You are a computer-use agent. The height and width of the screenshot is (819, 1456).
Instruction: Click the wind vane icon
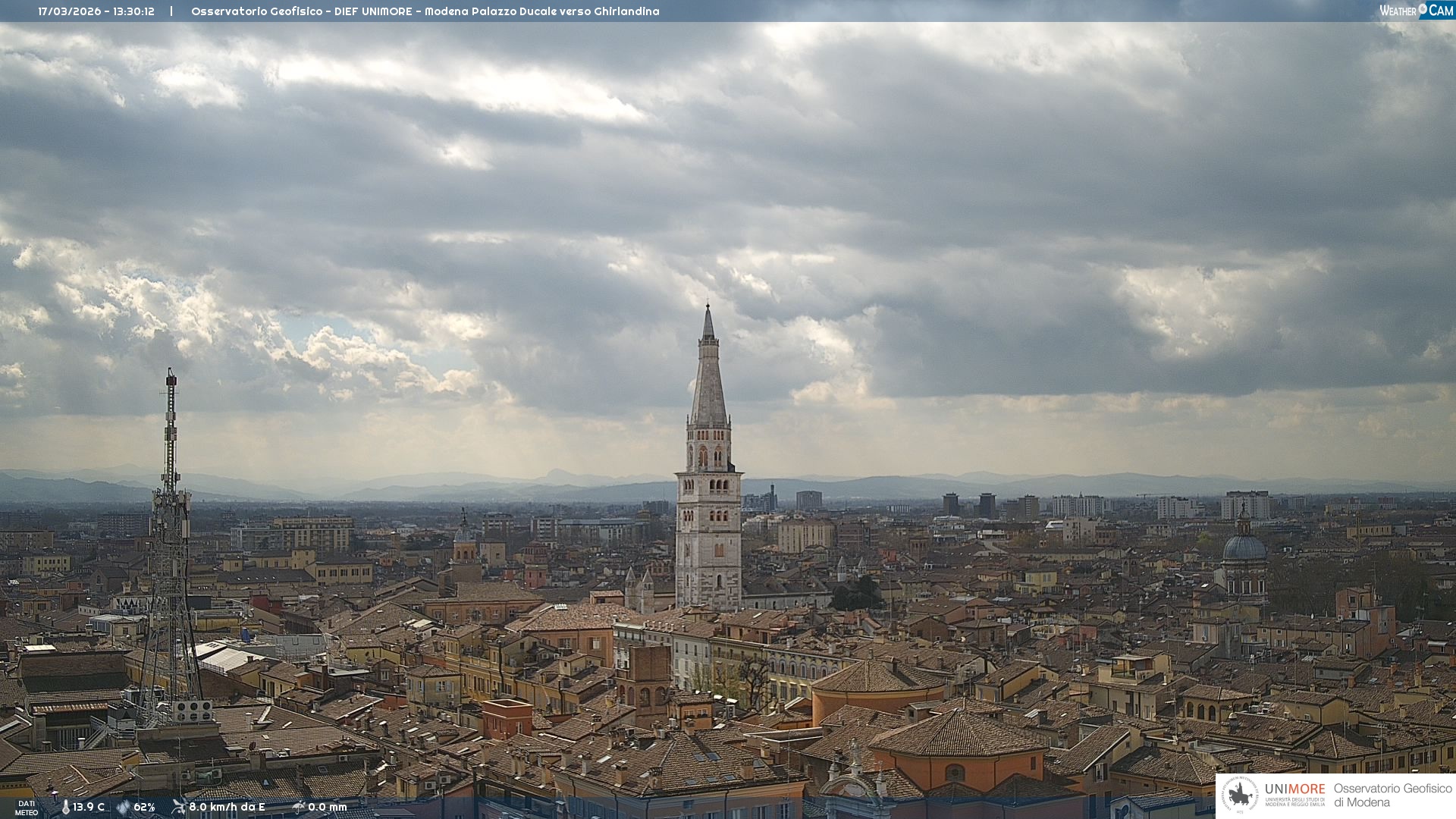click(x=178, y=807)
